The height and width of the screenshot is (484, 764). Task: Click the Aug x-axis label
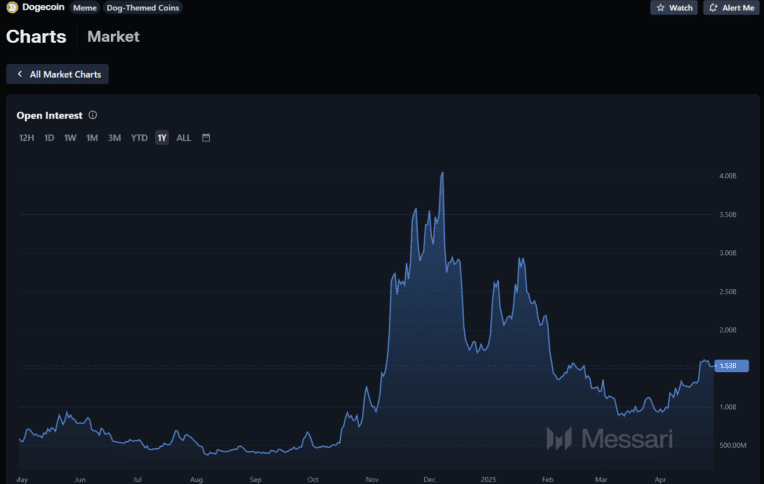[x=196, y=480]
